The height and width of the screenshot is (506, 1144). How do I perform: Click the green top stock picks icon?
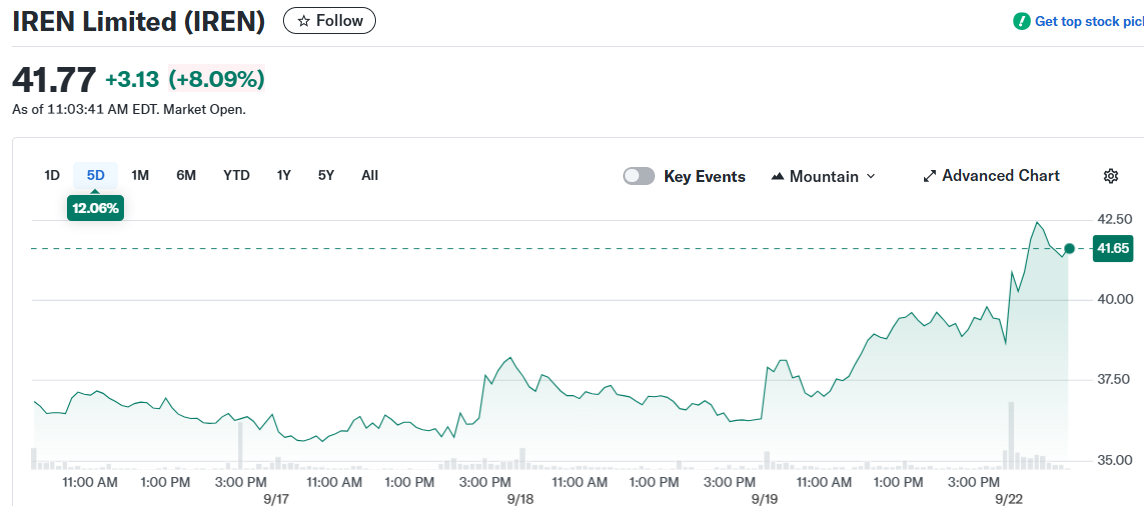(1021, 21)
